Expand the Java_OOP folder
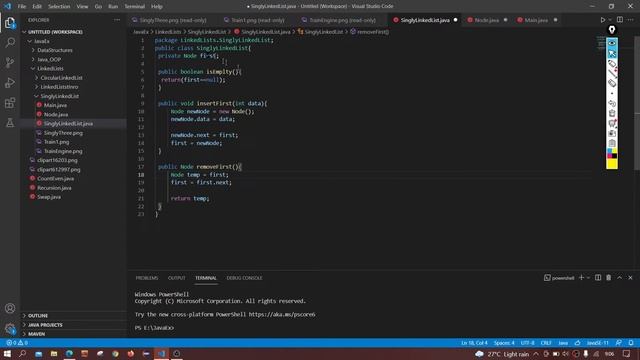The height and width of the screenshot is (360, 640). click(33, 60)
